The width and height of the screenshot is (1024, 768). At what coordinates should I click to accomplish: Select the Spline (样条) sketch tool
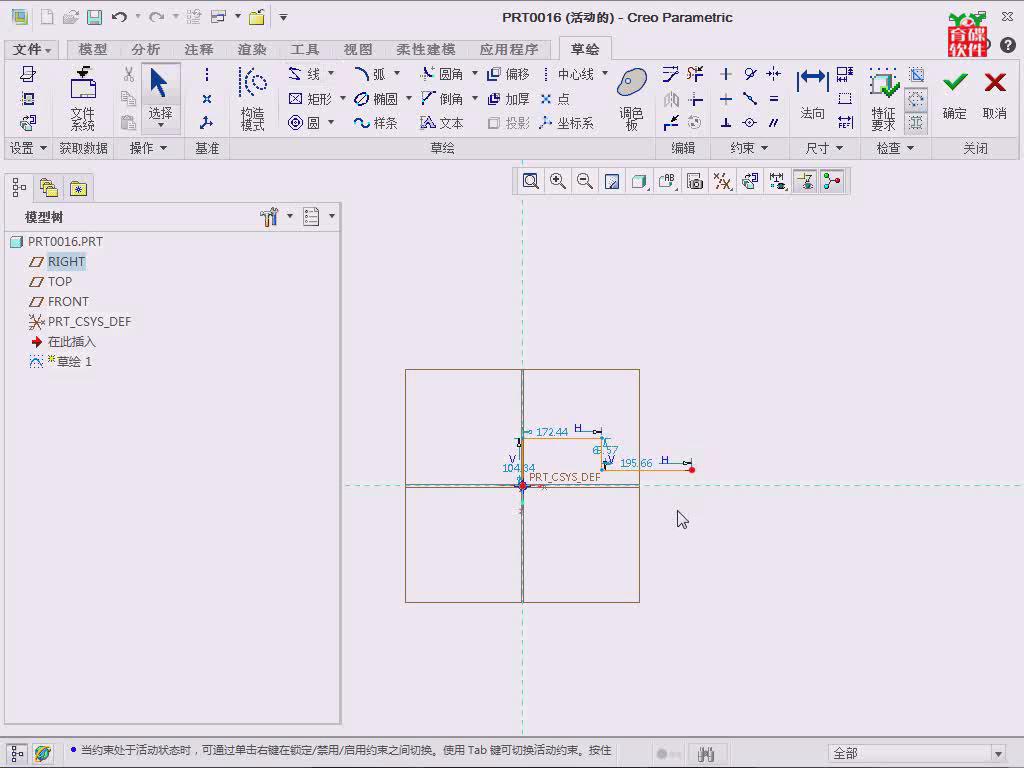(376, 123)
